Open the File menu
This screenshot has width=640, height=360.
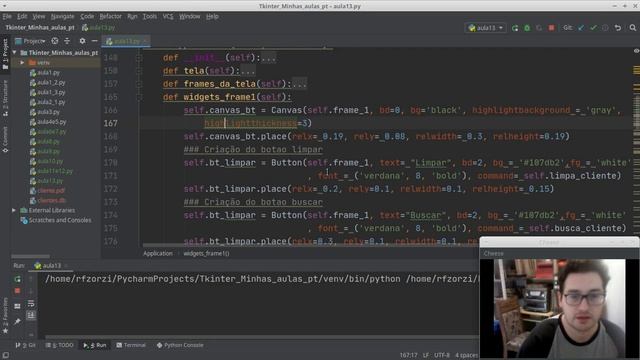pos(7,16)
